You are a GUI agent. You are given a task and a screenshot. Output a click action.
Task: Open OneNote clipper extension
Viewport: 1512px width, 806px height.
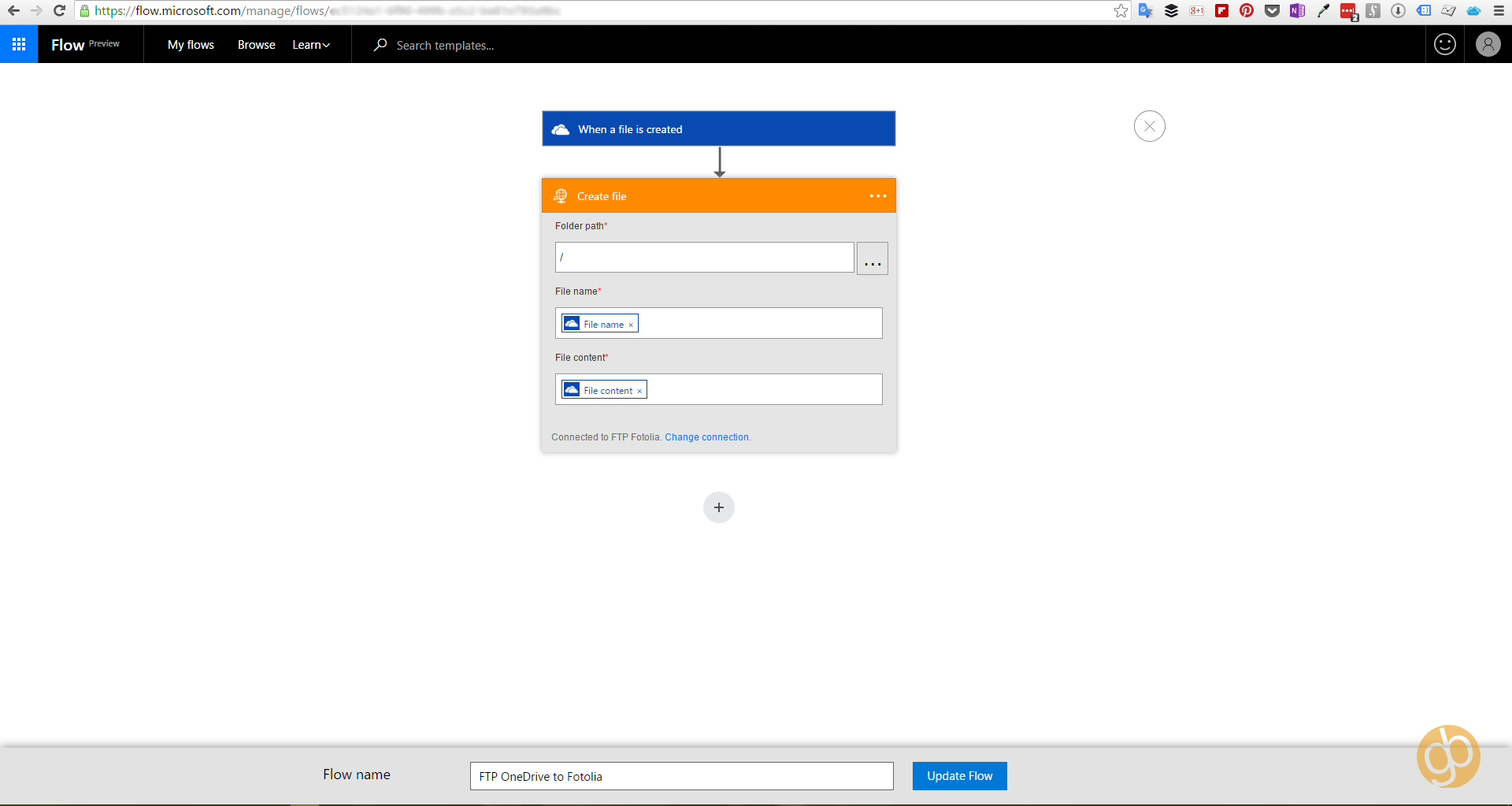pyautogui.click(x=1297, y=11)
